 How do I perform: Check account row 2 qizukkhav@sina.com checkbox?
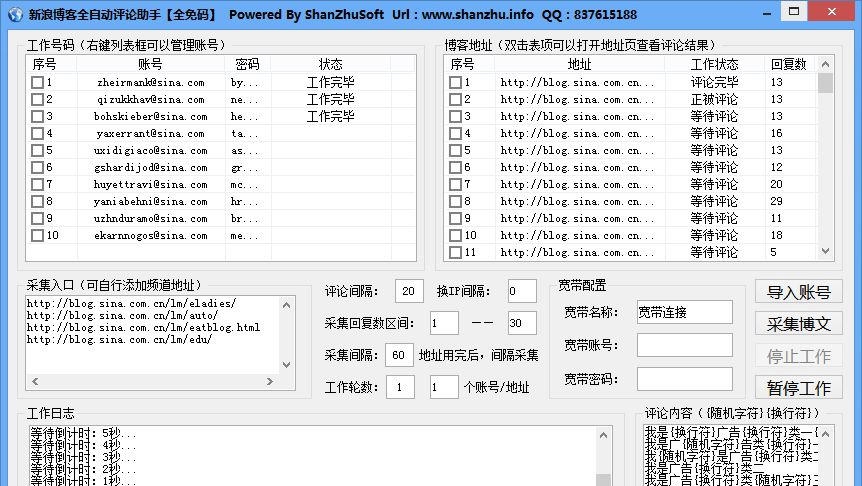37,100
